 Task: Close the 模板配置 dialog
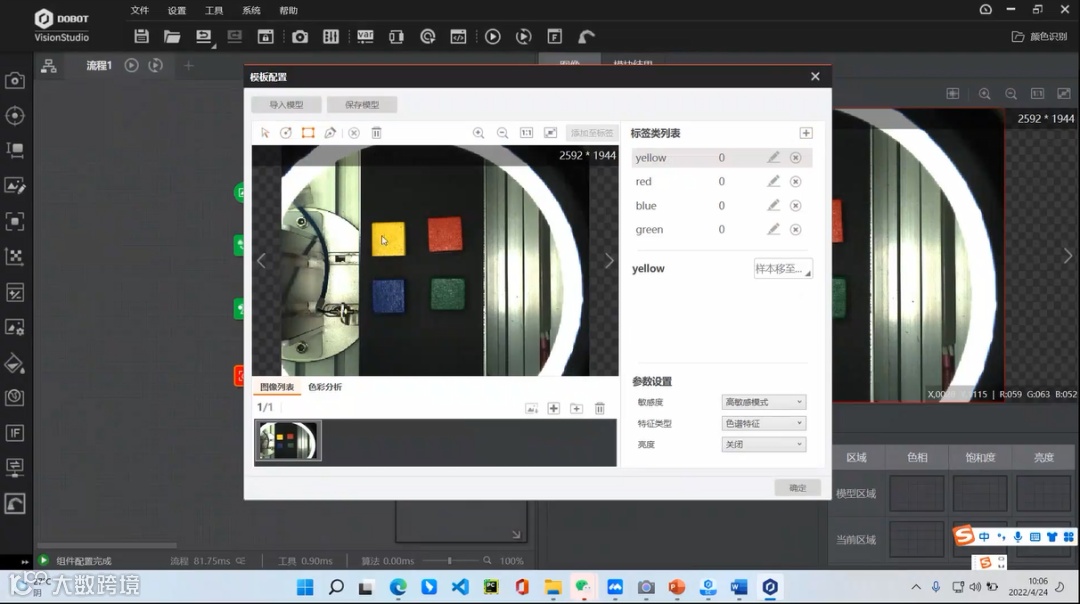coord(816,76)
